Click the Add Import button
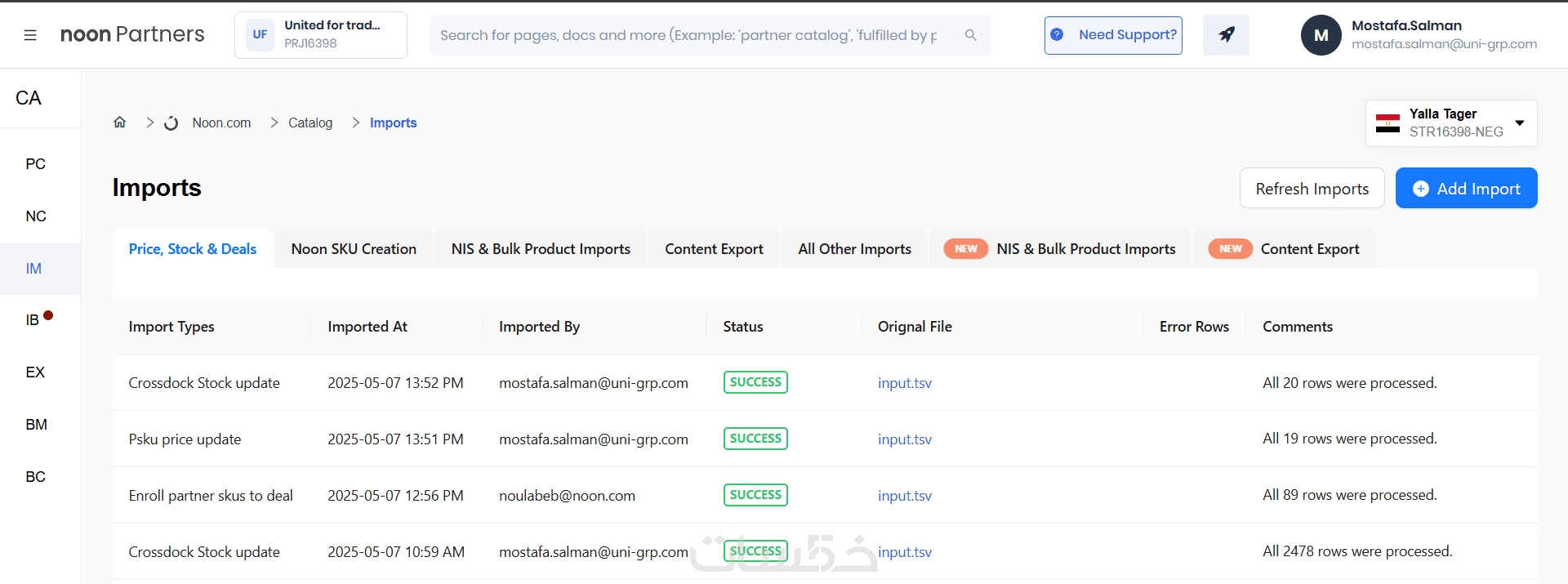Viewport: 1568px width, 584px height. (x=1466, y=189)
